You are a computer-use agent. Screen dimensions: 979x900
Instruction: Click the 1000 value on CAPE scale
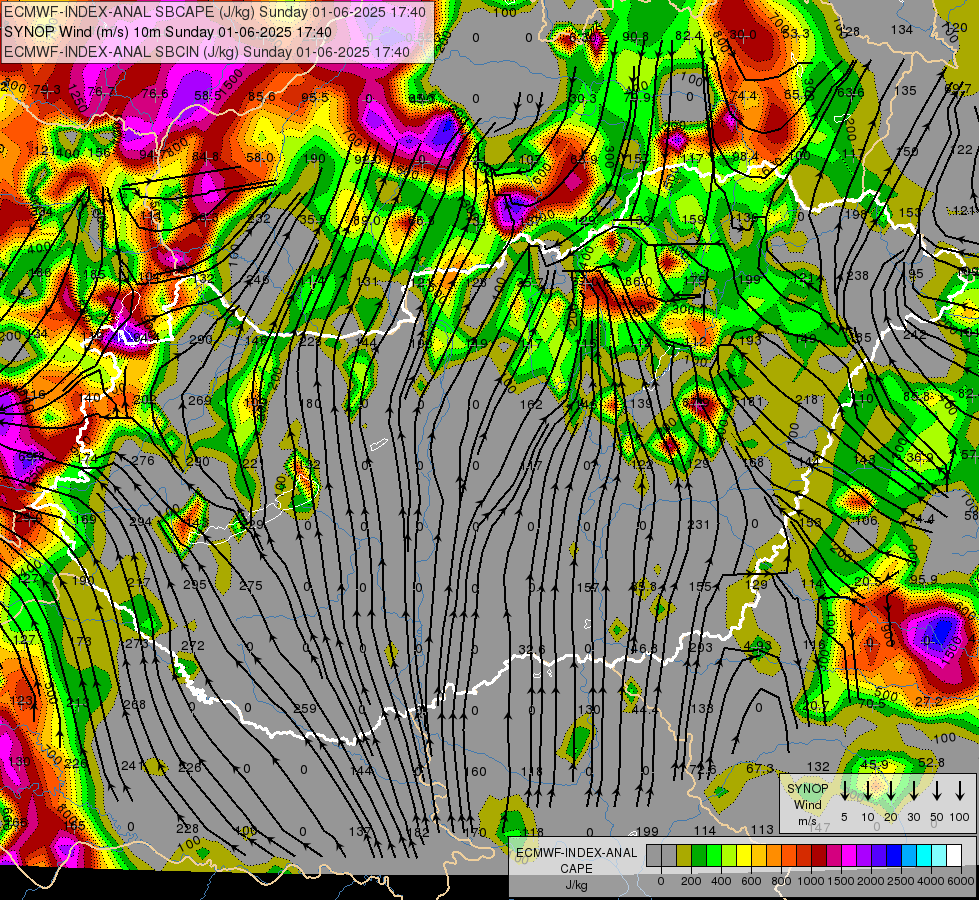811,881
